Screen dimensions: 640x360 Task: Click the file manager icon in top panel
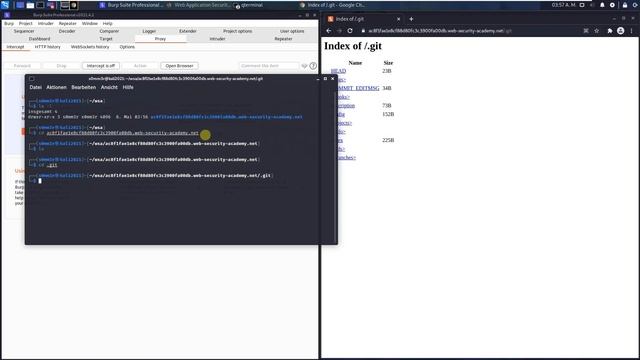30,5
